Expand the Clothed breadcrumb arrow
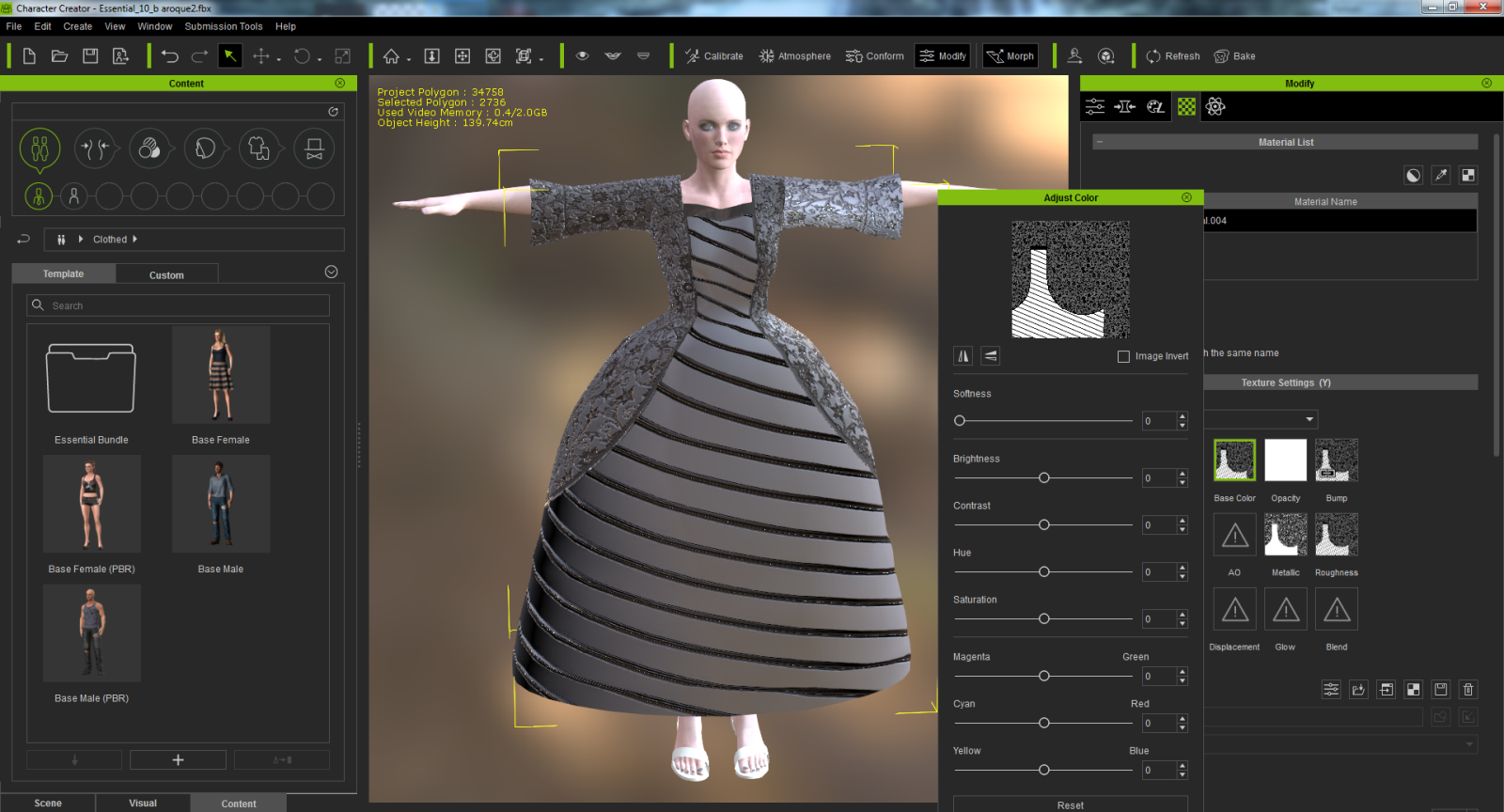This screenshot has width=1504, height=812. [x=134, y=239]
